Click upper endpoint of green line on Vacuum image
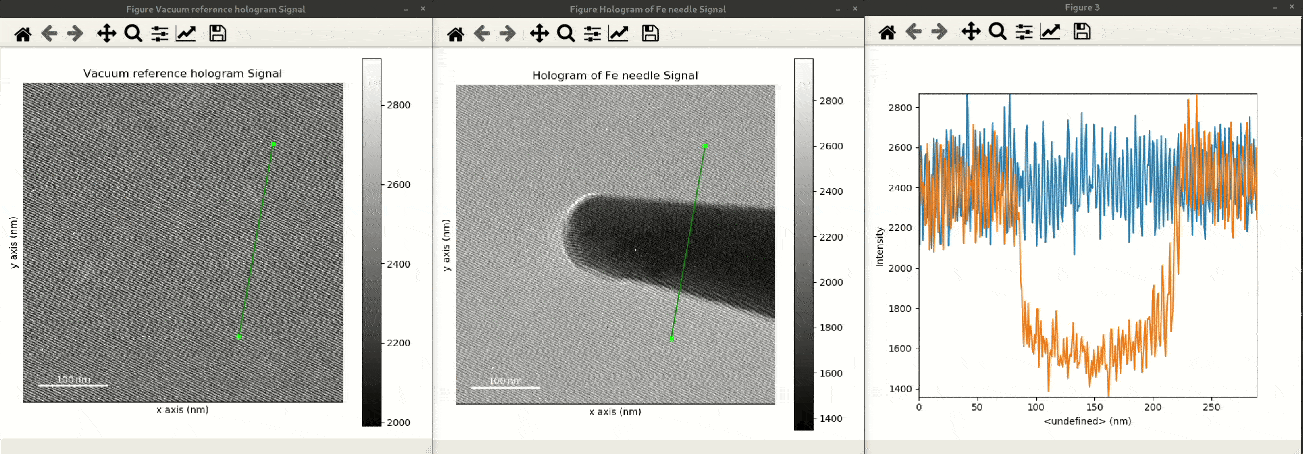The height and width of the screenshot is (454, 1303). (273, 144)
